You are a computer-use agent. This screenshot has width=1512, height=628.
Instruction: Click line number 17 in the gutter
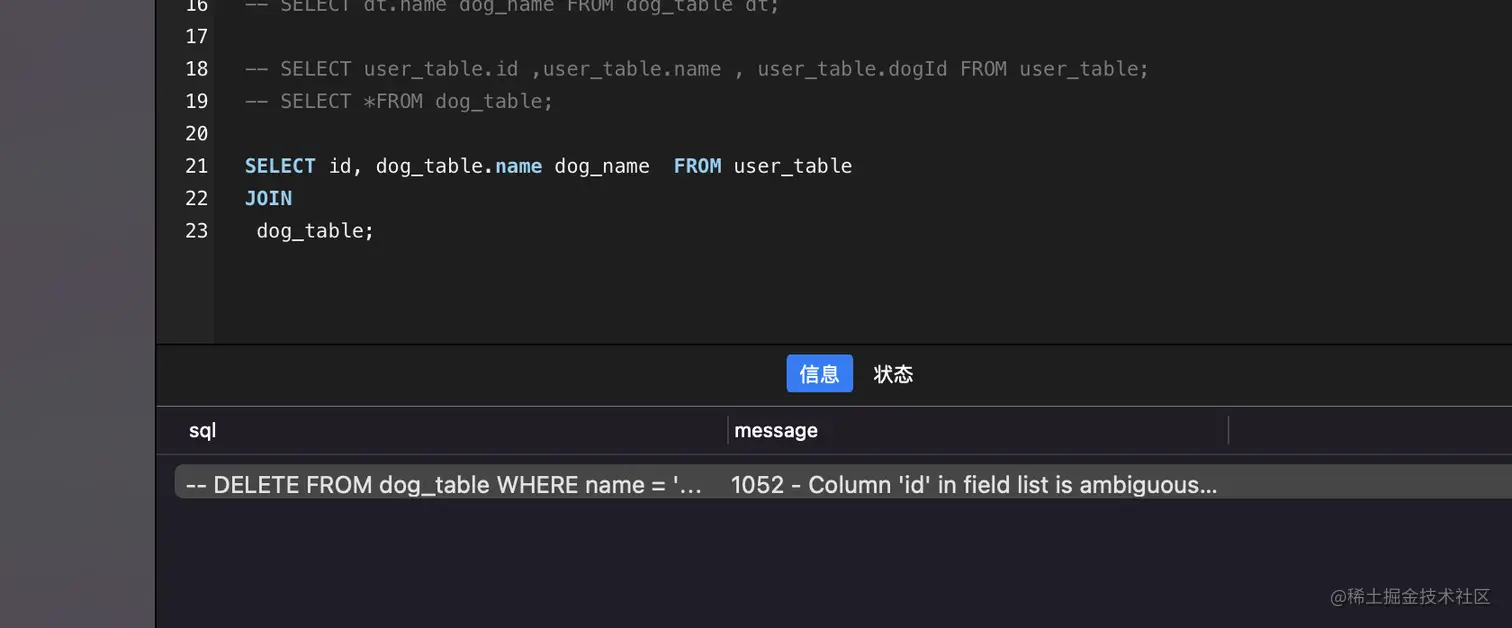pos(196,37)
